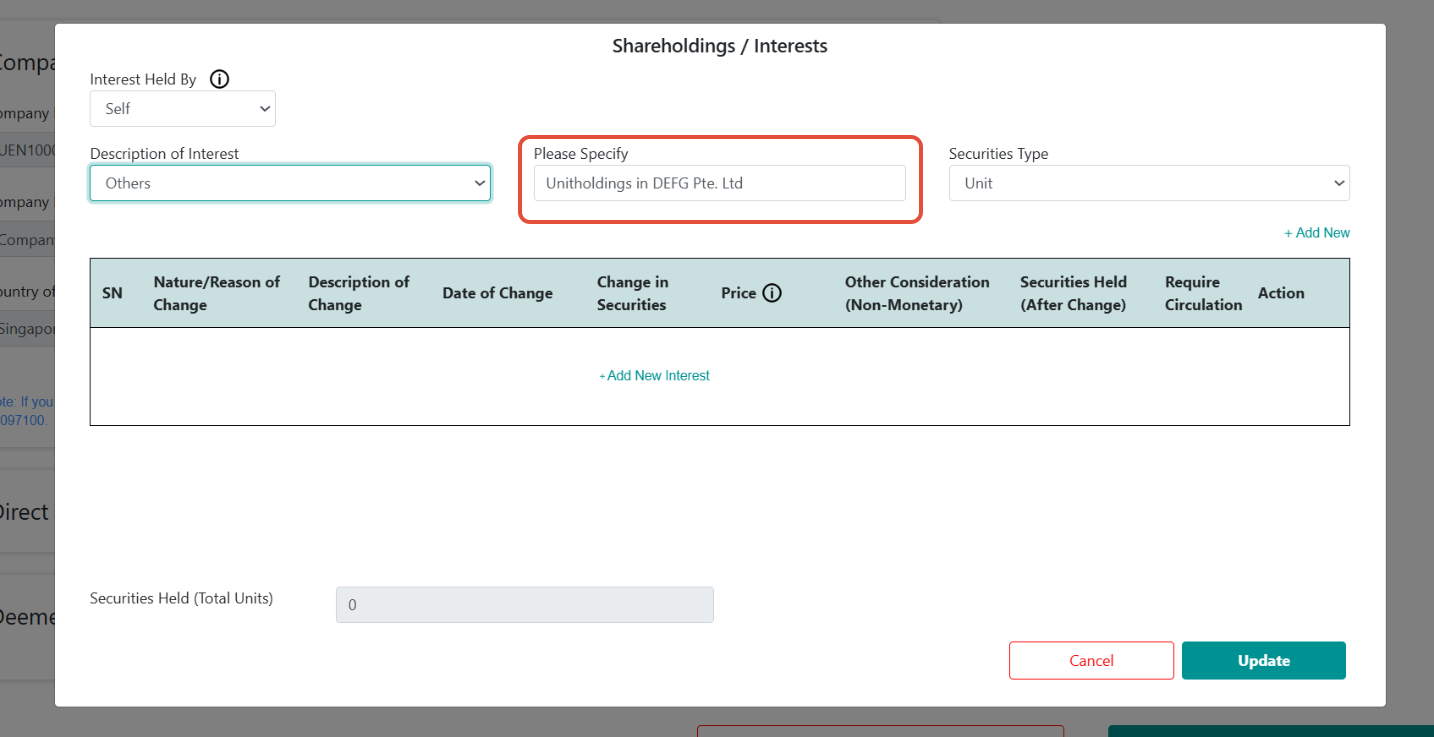This screenshot has height=737, width=1434.
Task: Click the Please Specify text field
Action: coord(720,183)
